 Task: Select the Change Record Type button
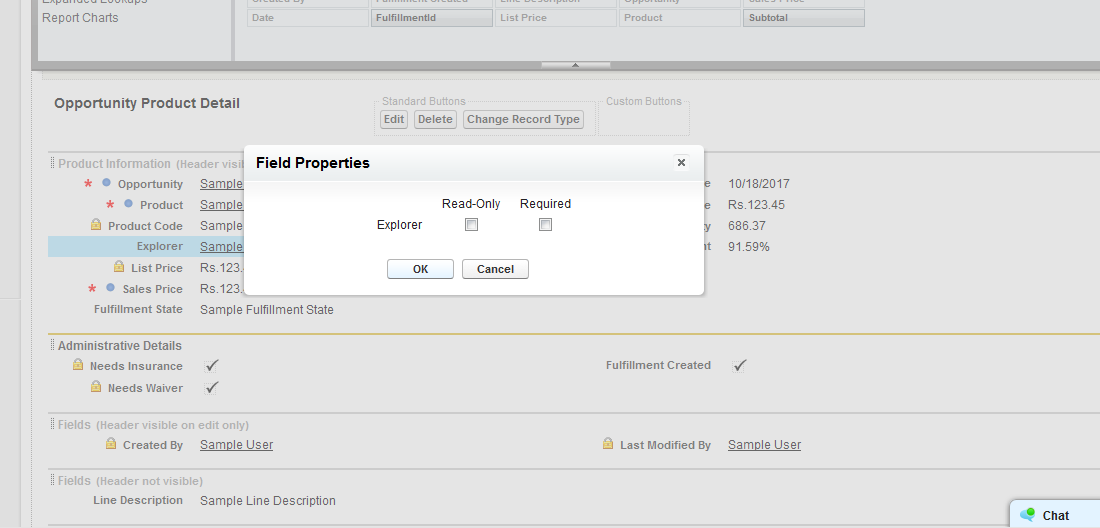pyautogui.click(x=523, y=119)
